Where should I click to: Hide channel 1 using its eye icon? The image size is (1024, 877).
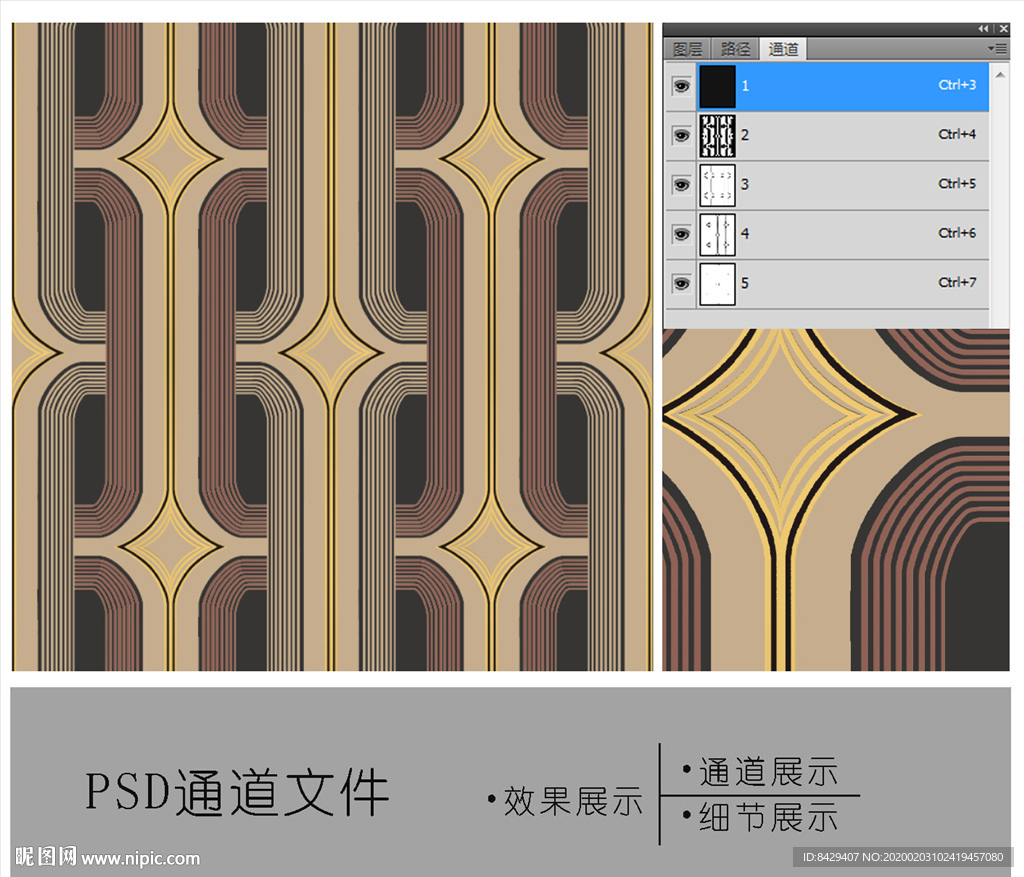(x=681, y=87)
